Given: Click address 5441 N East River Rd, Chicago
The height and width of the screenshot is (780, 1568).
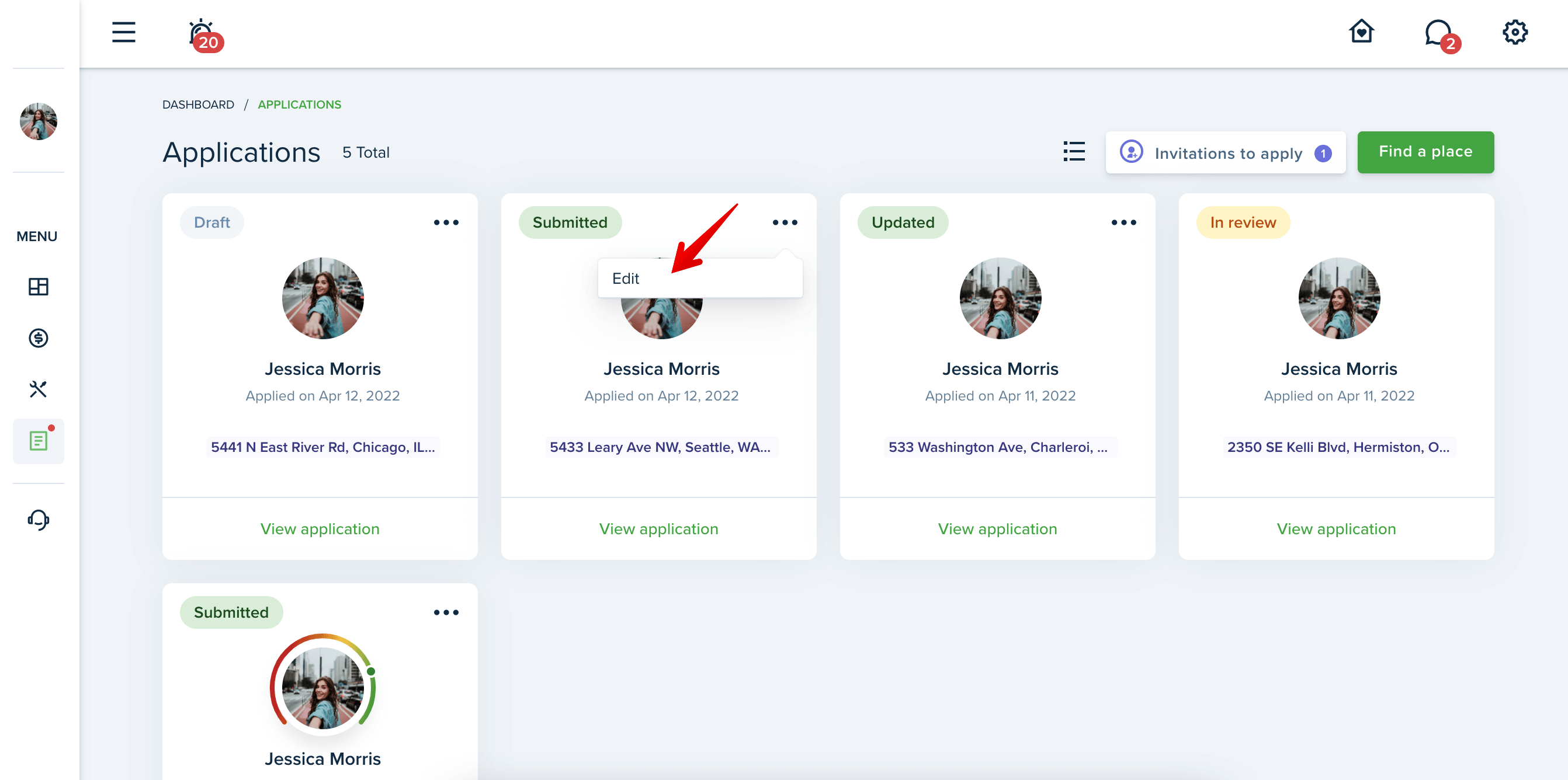Looking at the screenshot, I should [x=322, y=447].
